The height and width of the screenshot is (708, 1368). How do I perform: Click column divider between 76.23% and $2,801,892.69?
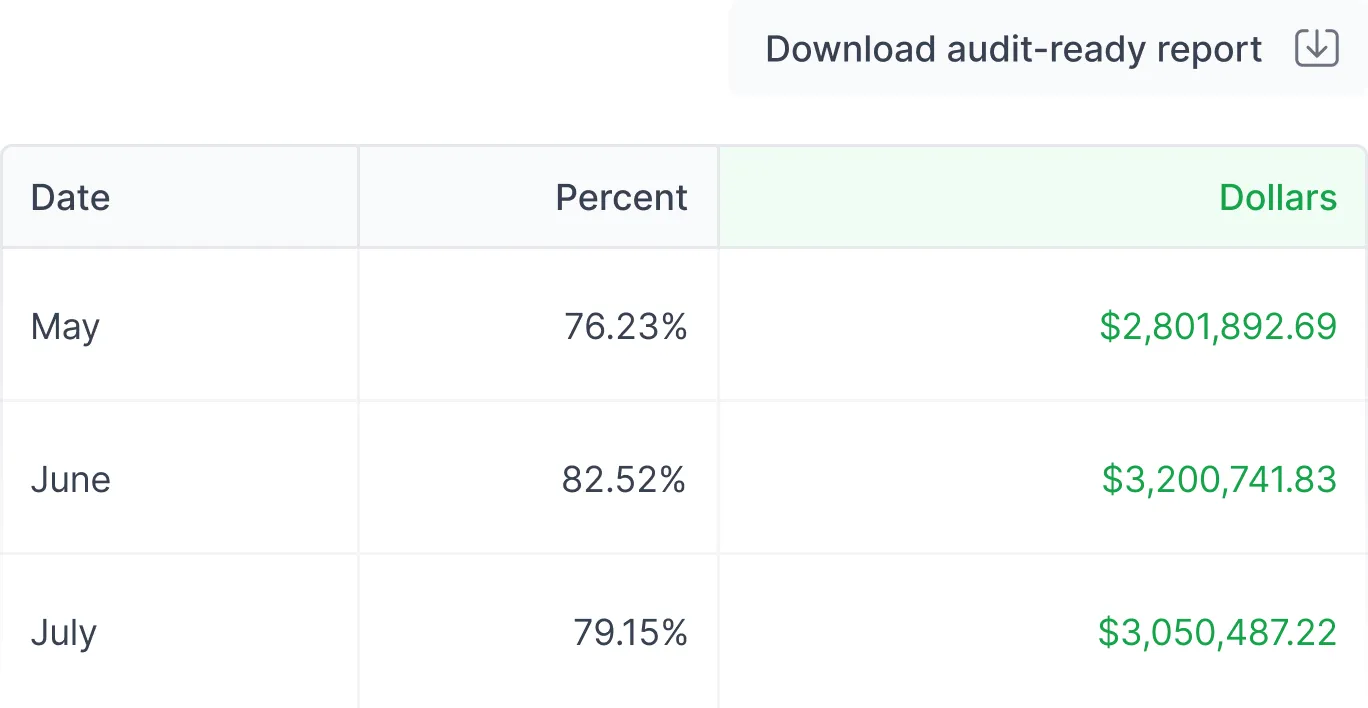[x=718, y=326]
